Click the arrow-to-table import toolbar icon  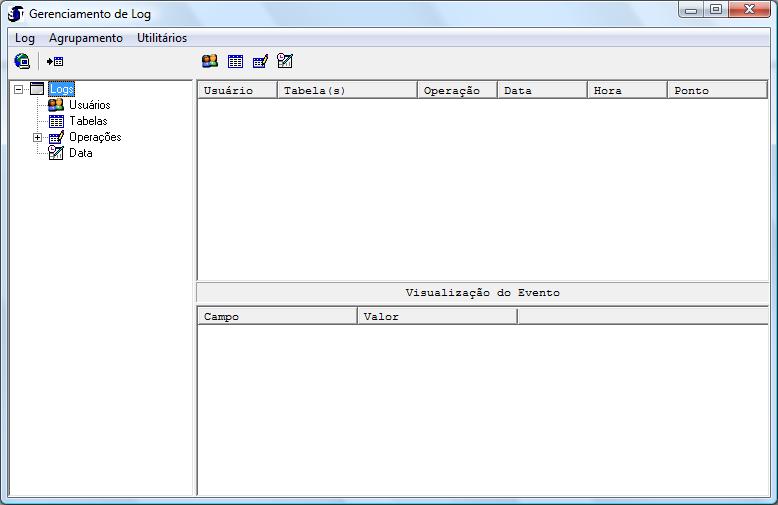[x=55, y=62]
